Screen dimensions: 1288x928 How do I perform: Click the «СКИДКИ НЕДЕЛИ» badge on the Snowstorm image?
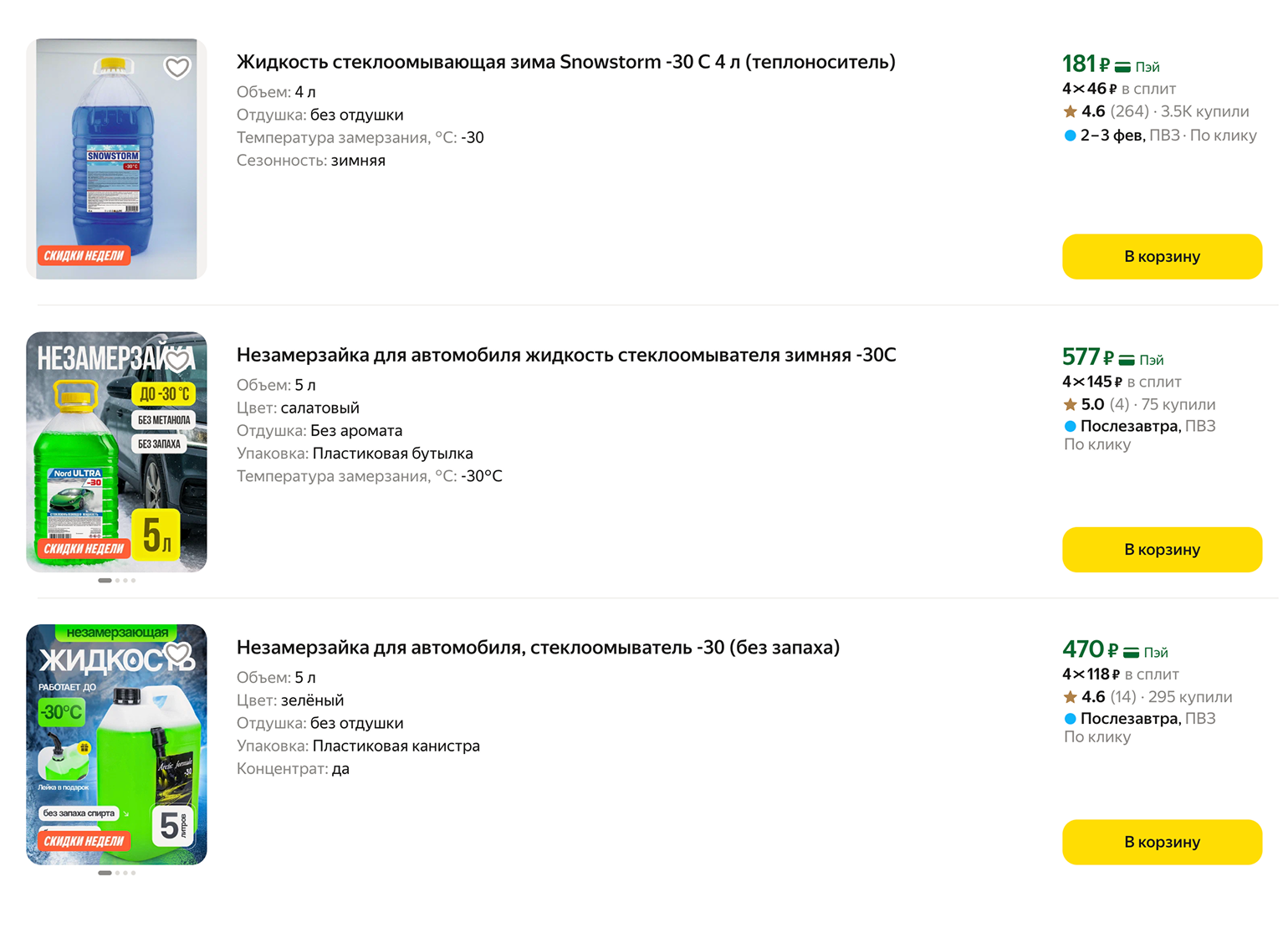point(84,255)
